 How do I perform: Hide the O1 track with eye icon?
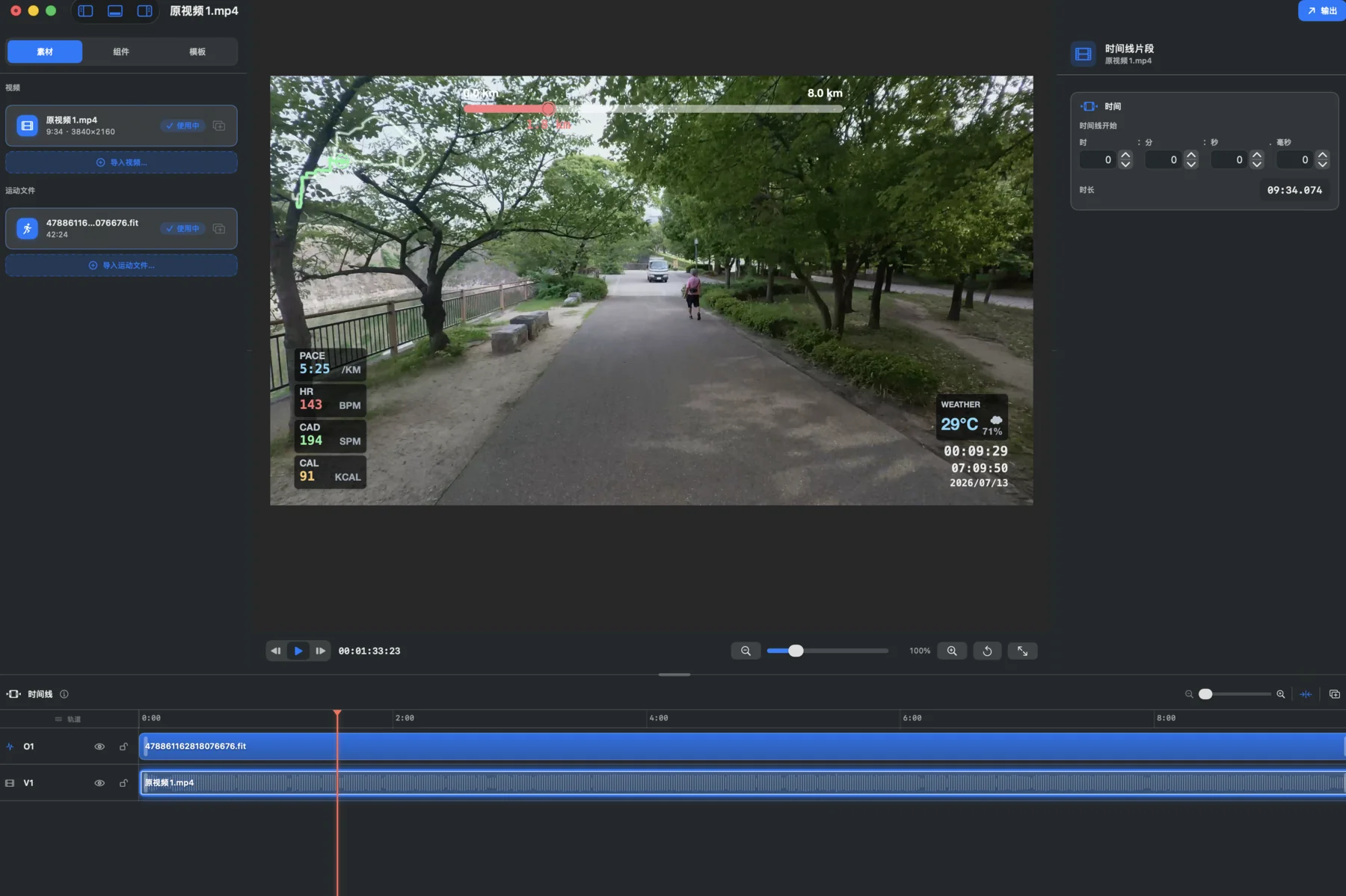click(99, 746)
